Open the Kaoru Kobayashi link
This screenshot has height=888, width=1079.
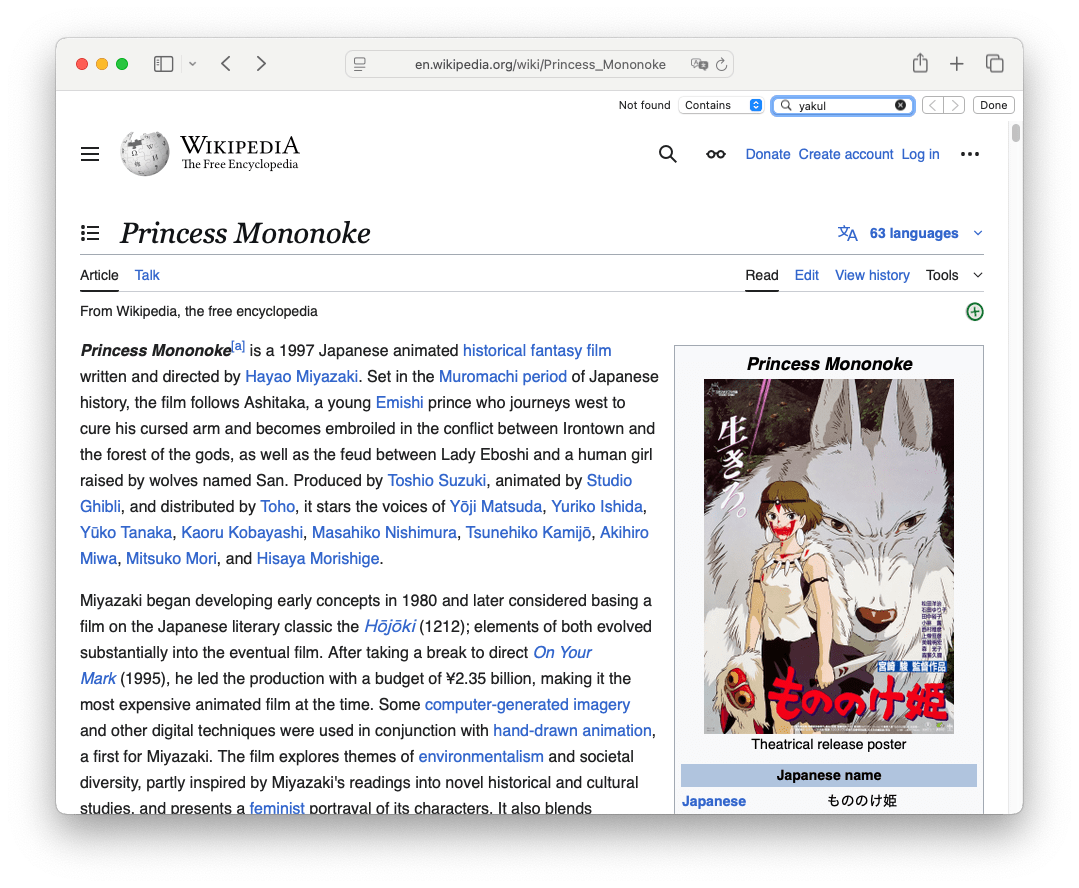click(242, 533)
